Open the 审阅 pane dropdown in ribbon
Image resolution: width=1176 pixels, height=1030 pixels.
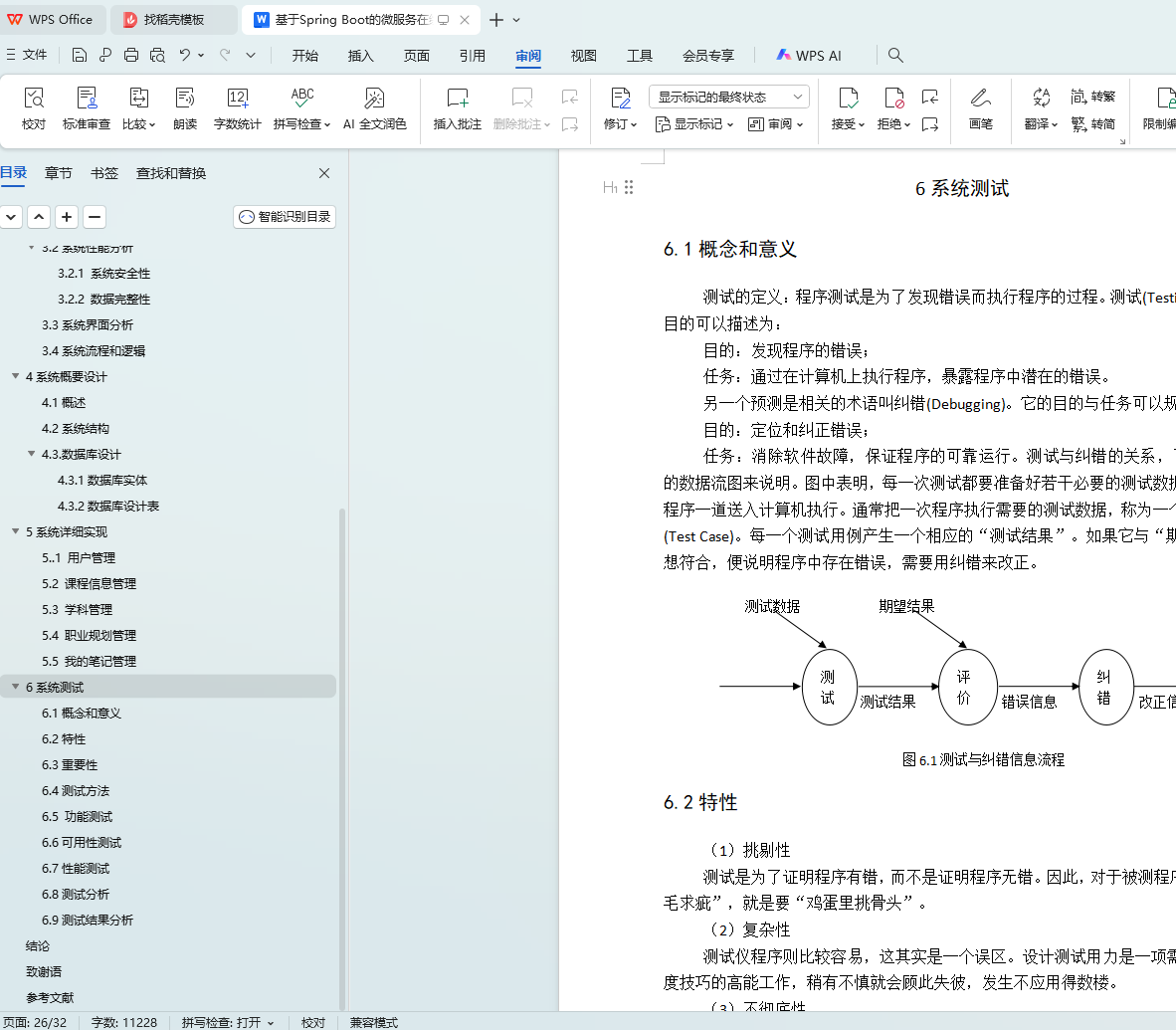click(776, 123)
